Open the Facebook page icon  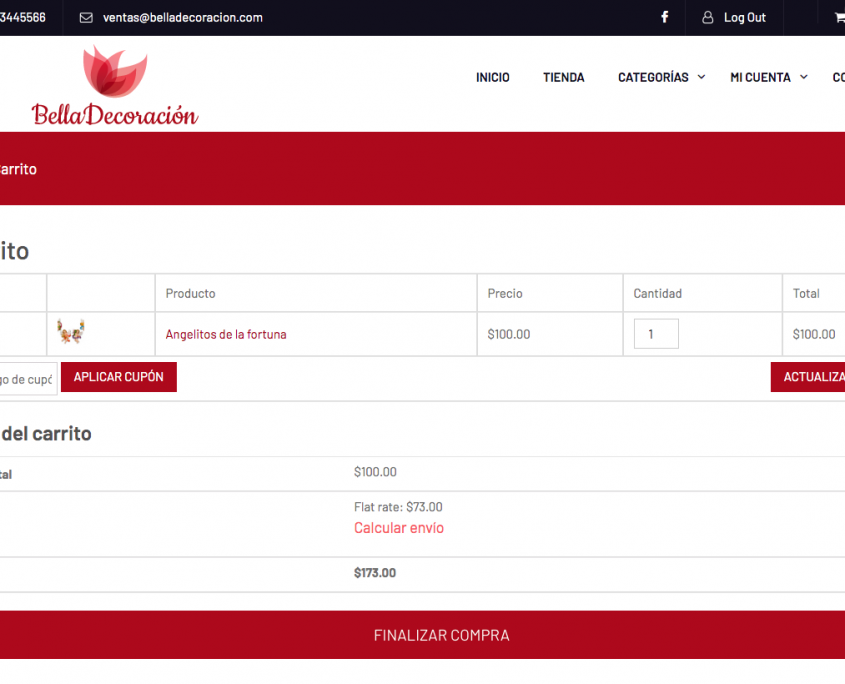tap(665, 18)
